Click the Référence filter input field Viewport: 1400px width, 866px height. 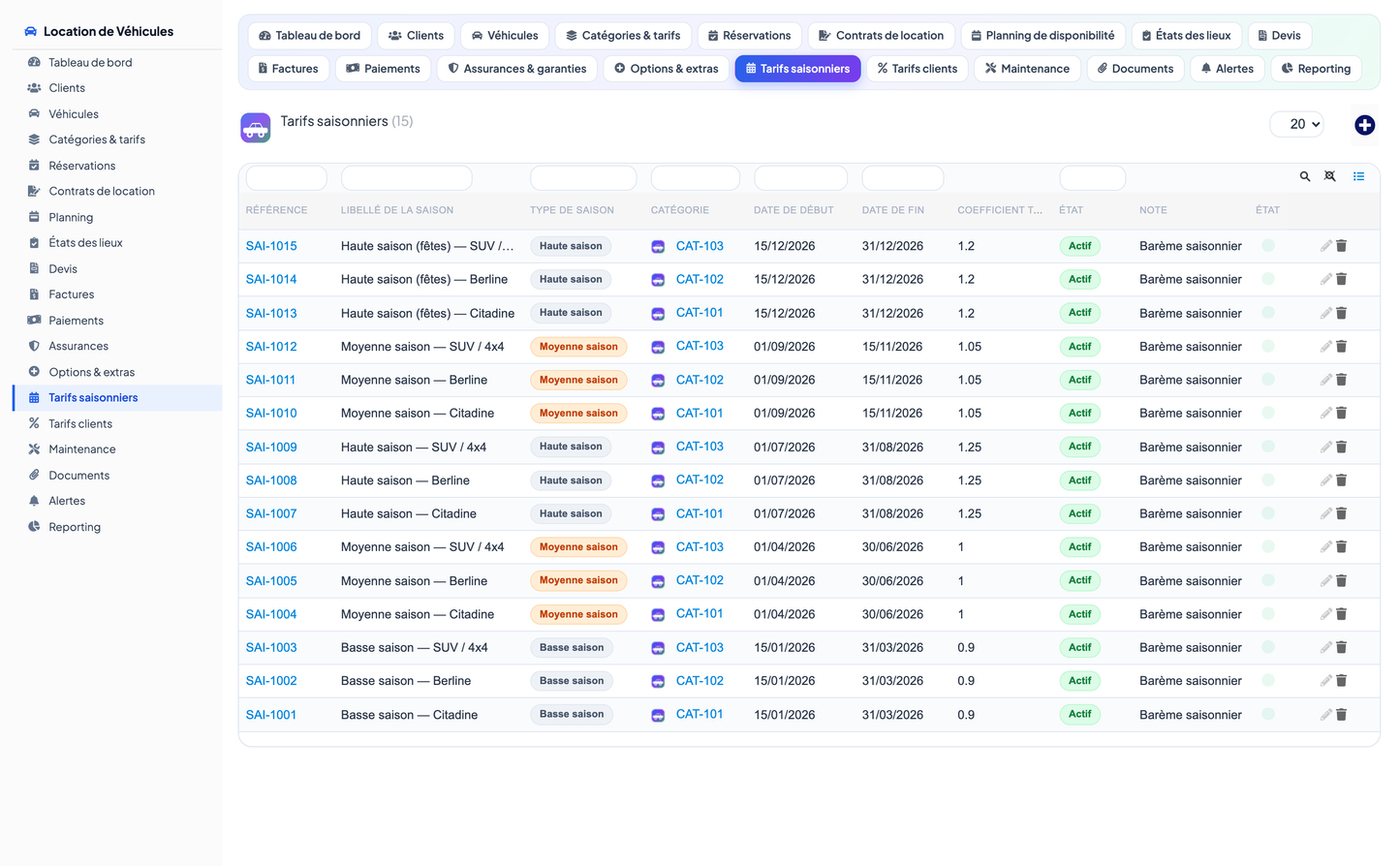coord(287,178)
